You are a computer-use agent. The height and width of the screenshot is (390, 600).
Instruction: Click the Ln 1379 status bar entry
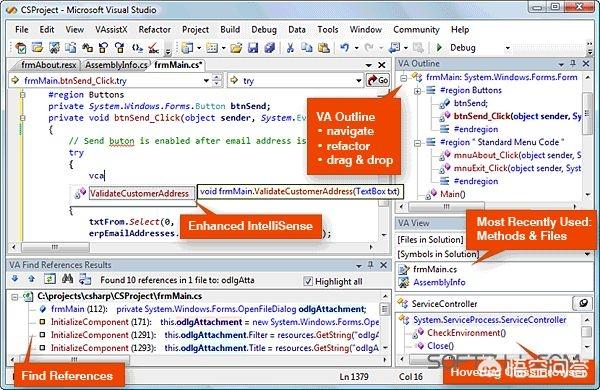click(x=354, y=377)
